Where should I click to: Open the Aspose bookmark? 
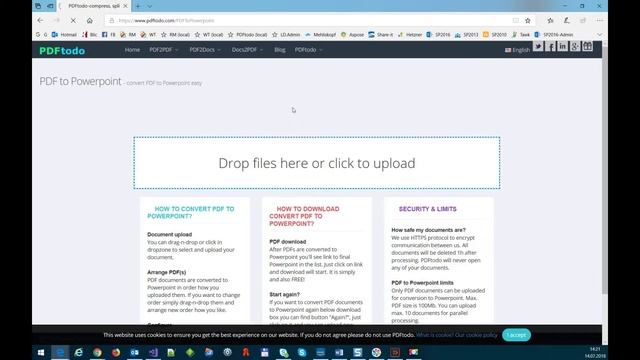click(352, 35)
